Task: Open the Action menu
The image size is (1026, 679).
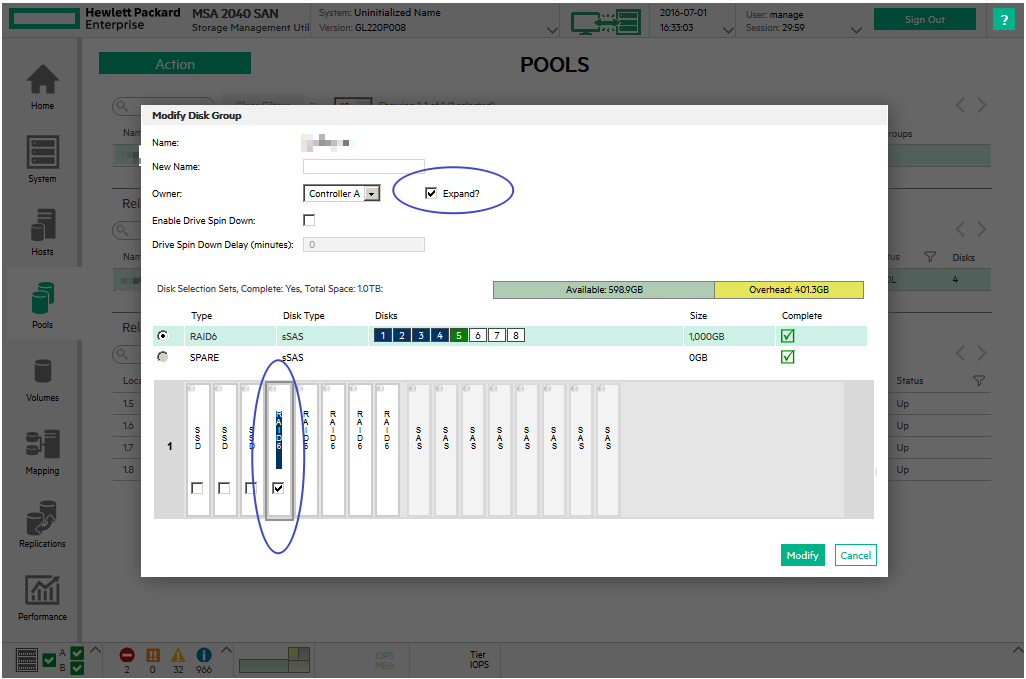Action: pos(175,63)
